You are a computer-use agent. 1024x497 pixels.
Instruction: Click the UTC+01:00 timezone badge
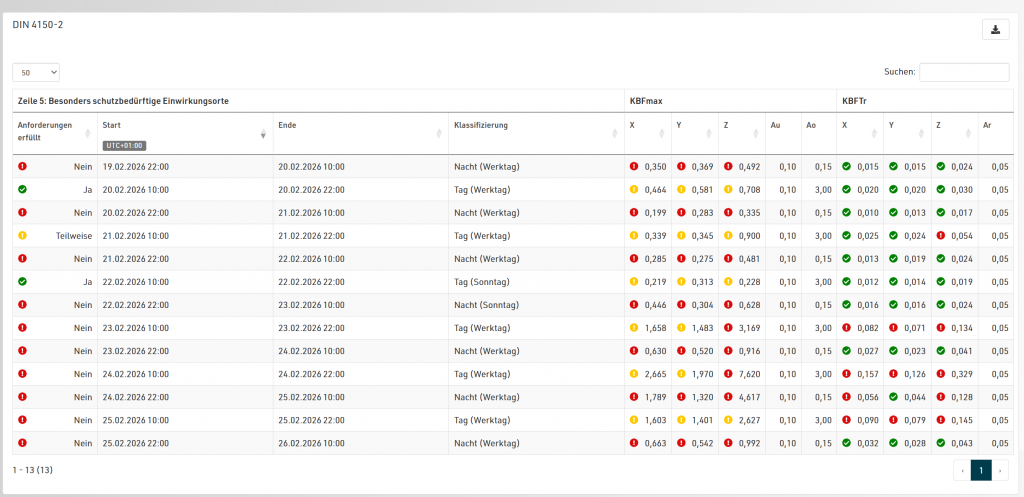[x=124, y=145]
